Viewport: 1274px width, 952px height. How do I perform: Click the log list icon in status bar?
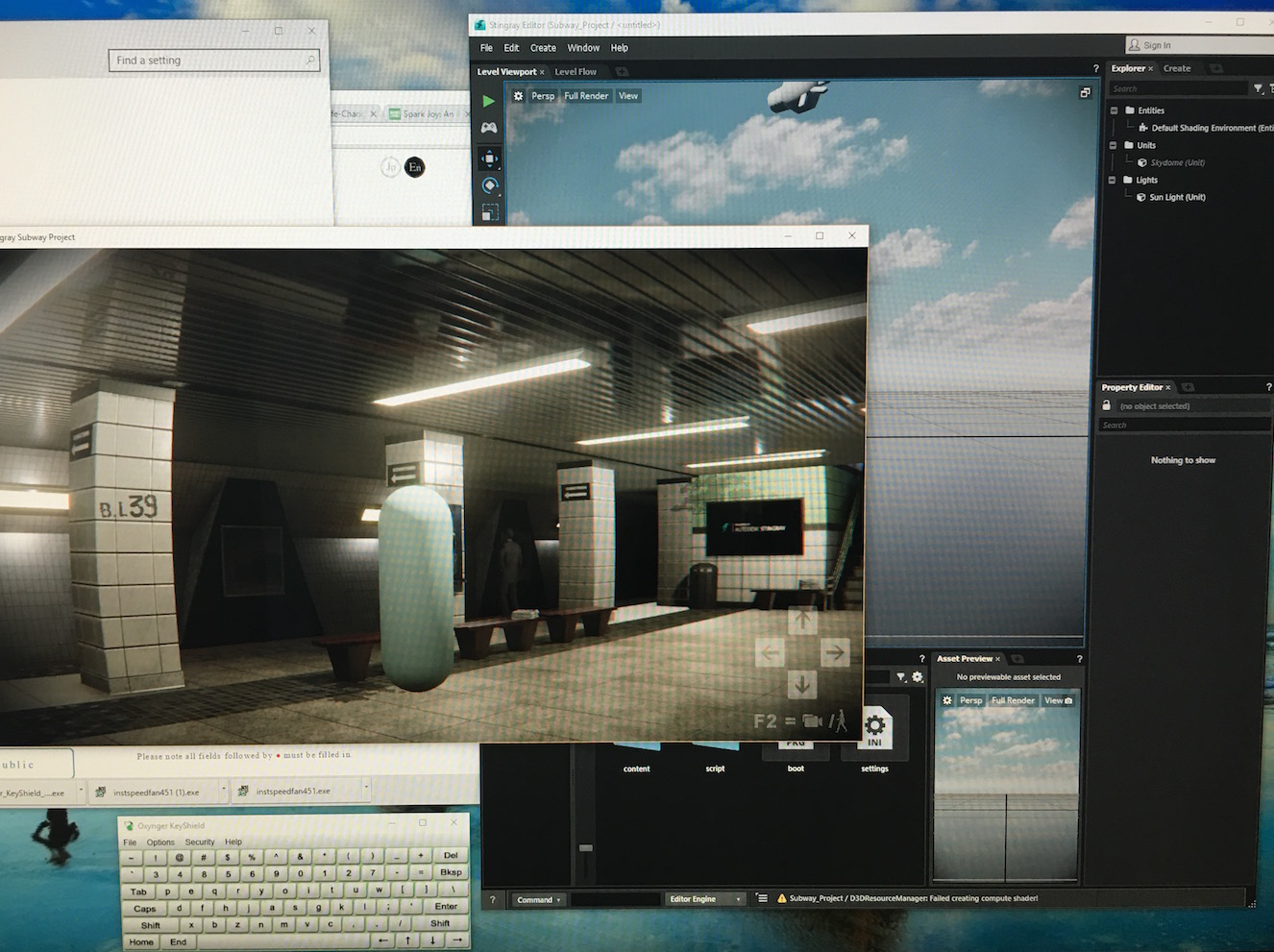pos(762,899)
